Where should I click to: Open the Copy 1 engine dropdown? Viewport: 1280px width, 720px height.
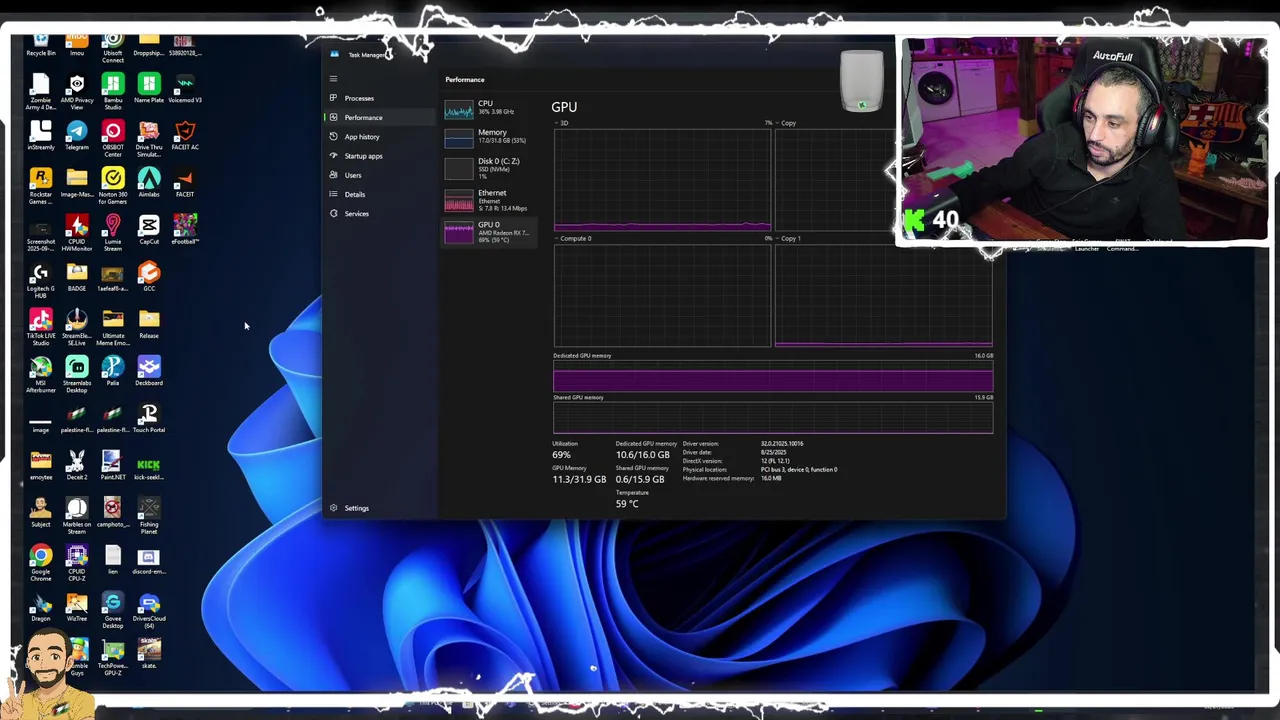pyautogui.click(x=788, y=238)
